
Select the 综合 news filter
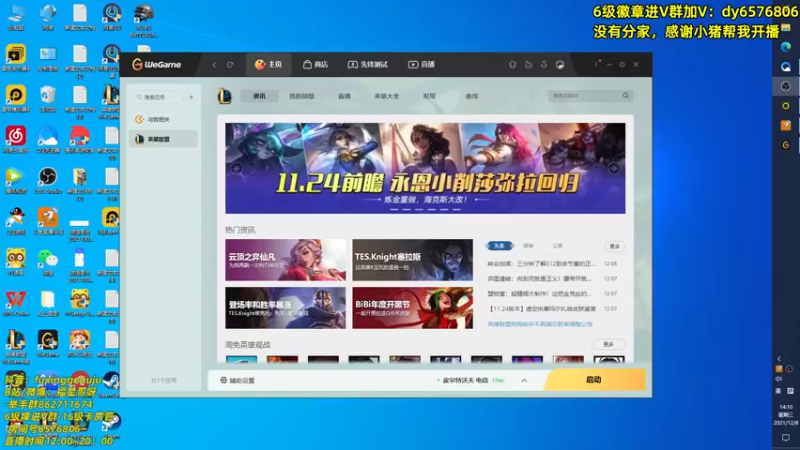(528, 246)
